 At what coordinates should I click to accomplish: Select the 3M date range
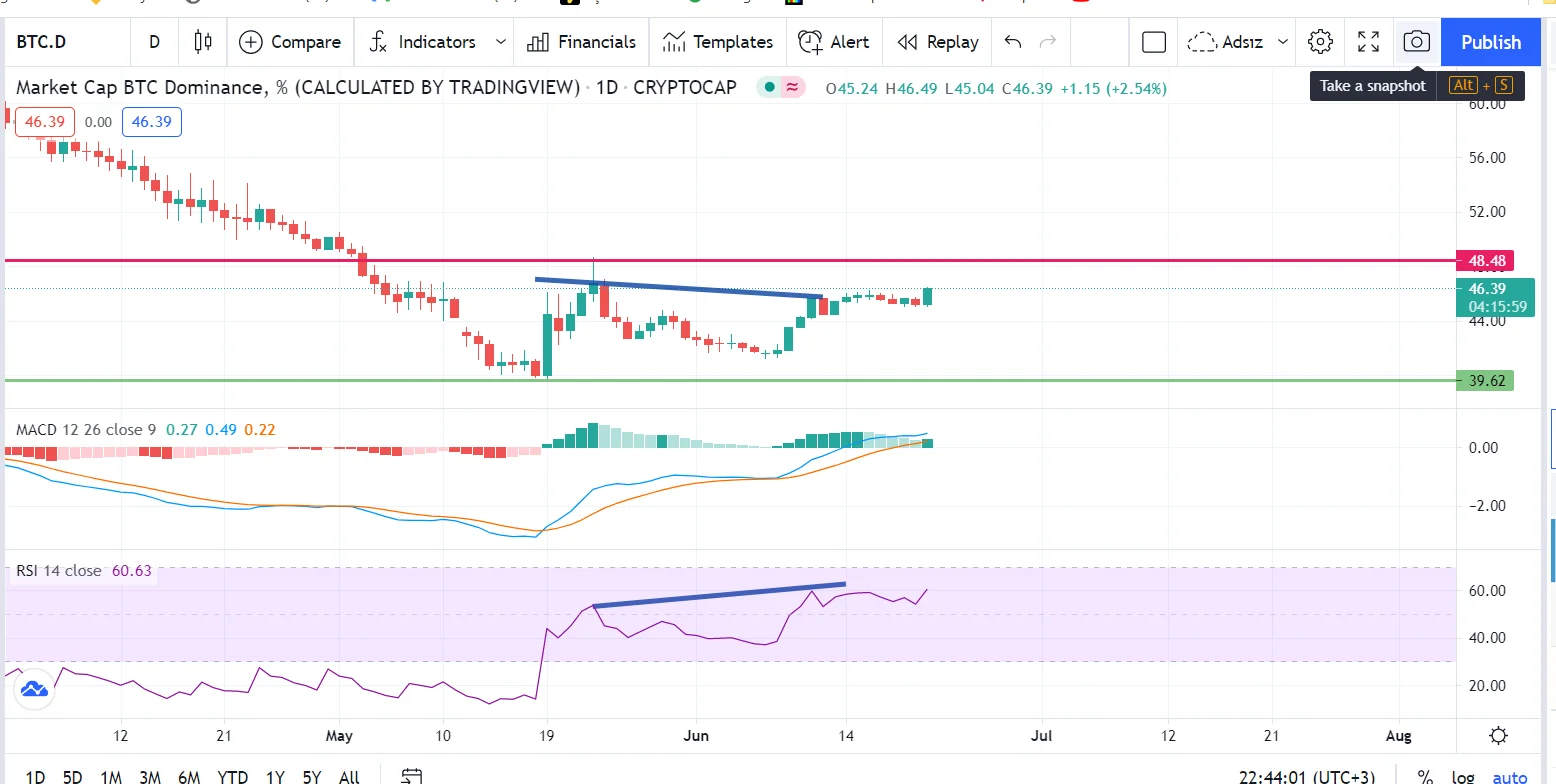point(150,776)
